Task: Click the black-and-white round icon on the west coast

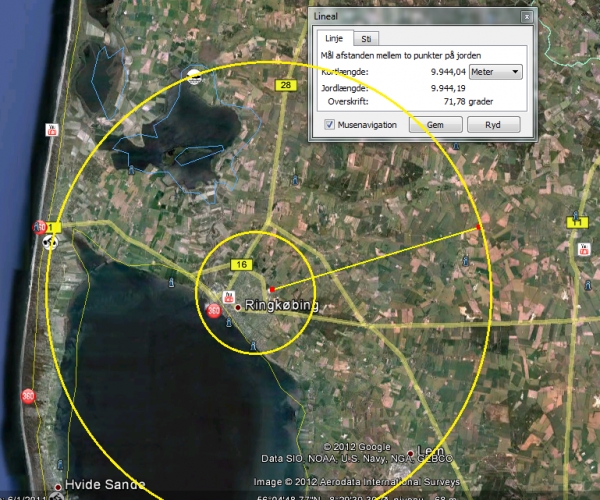Action: pyautogui.click(x=50, y=242)
